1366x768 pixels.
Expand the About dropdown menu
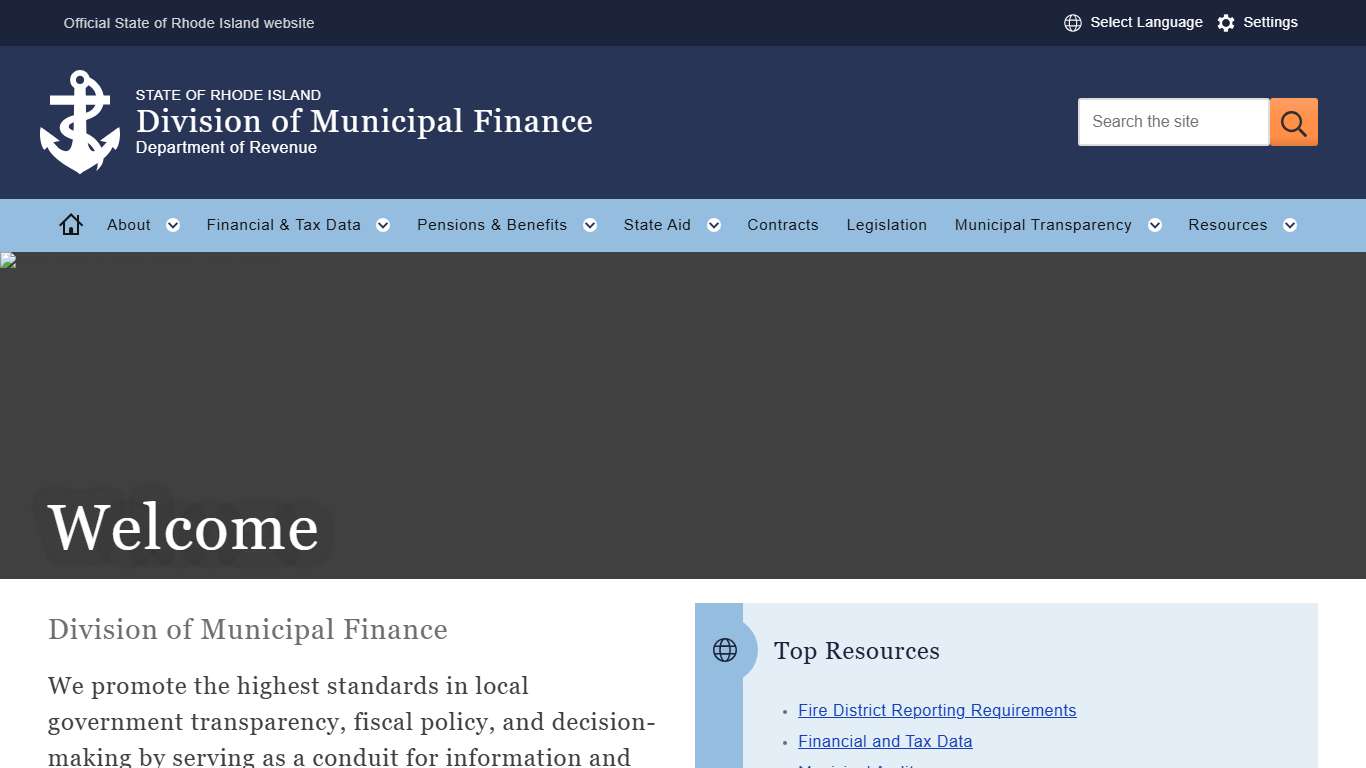click(x=172, y=225)
